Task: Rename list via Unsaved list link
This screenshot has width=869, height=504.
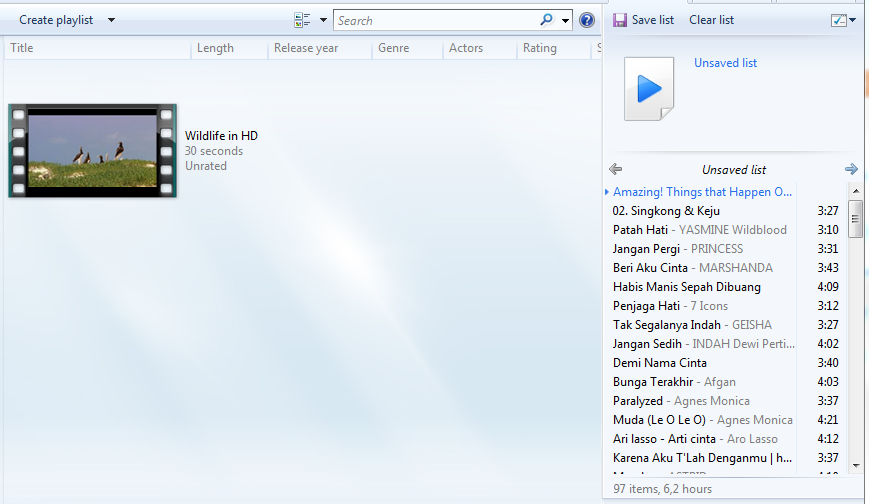Action: click(725, 63)
